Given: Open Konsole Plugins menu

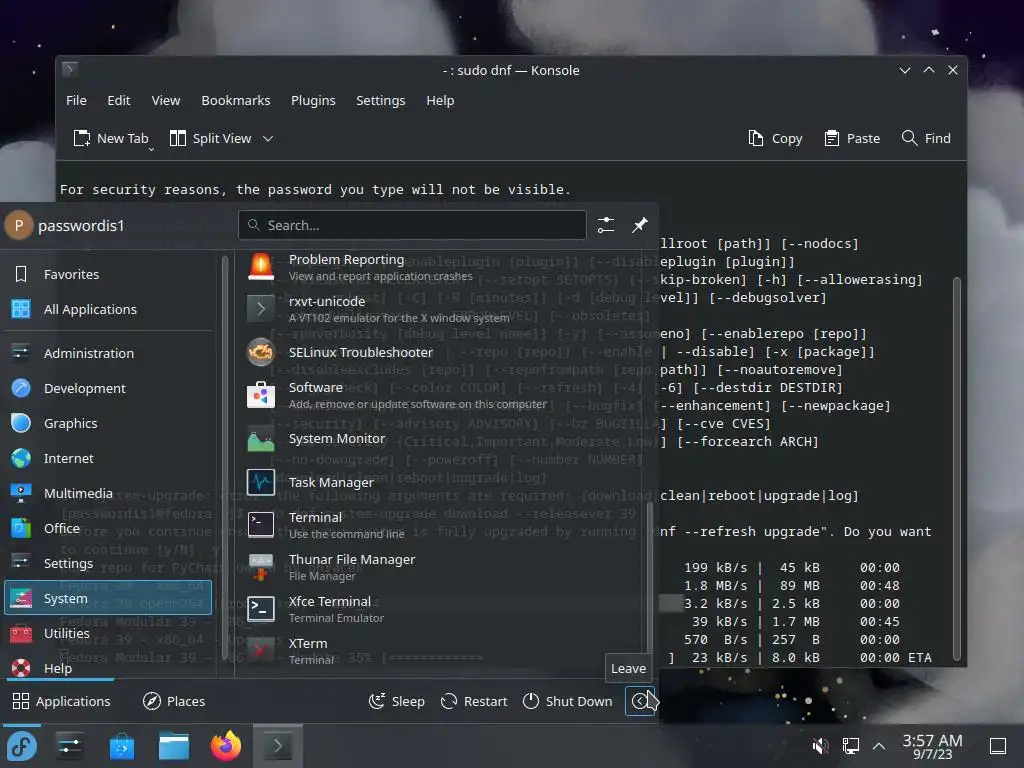Looking at the screenshot, I should point(313,101).
